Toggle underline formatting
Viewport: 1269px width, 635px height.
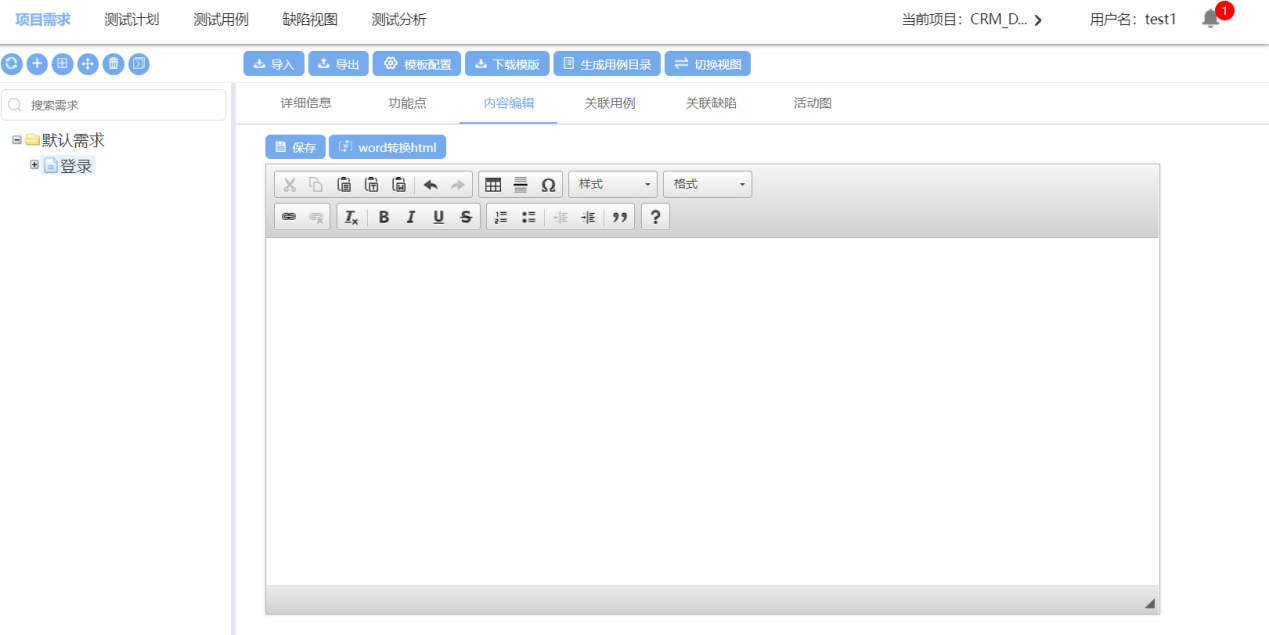point(438,217)
